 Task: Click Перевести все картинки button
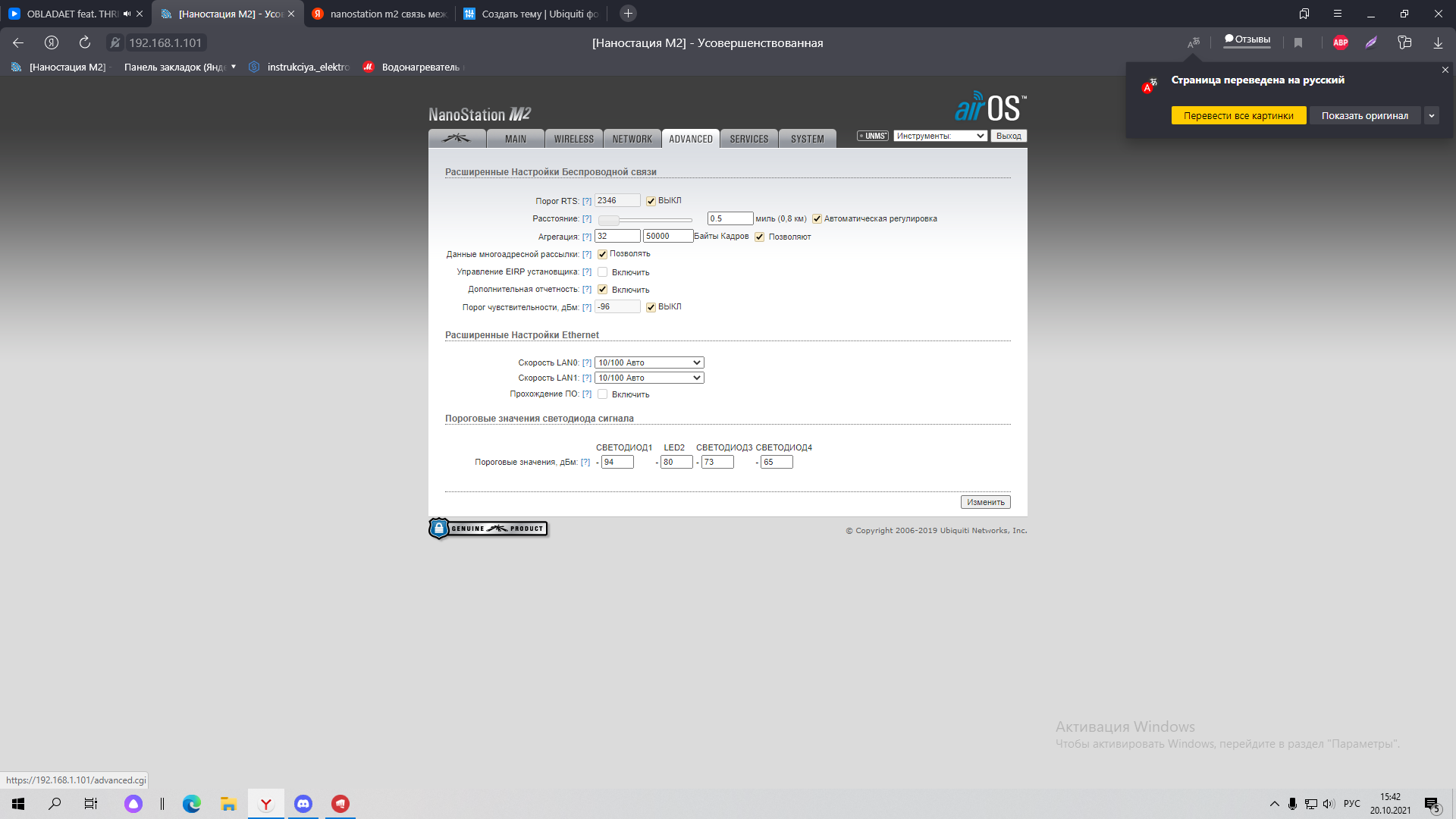click(x=1238, y=115)
